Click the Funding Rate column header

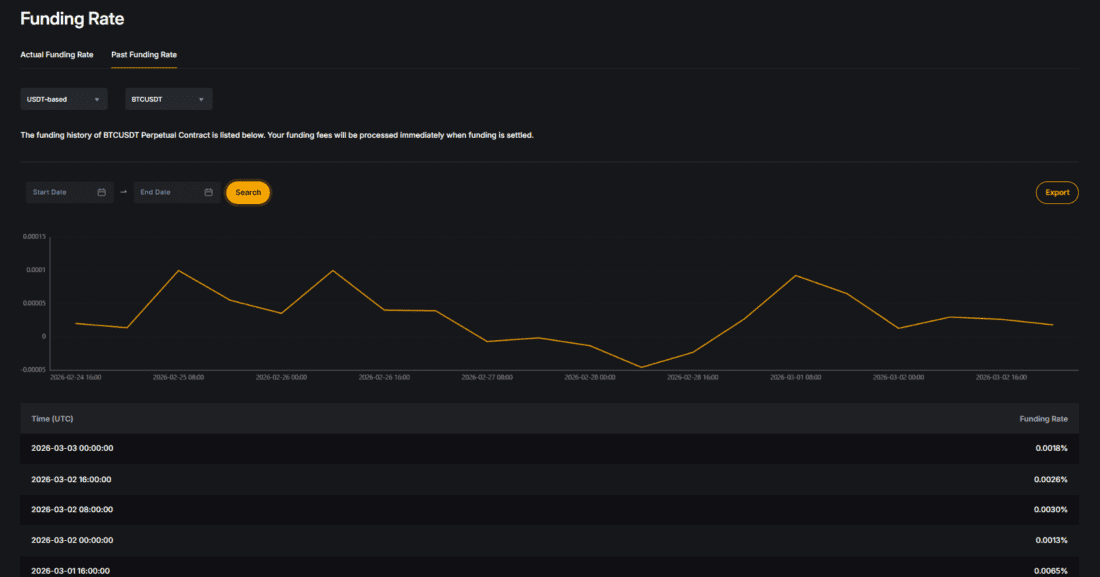1043,418
